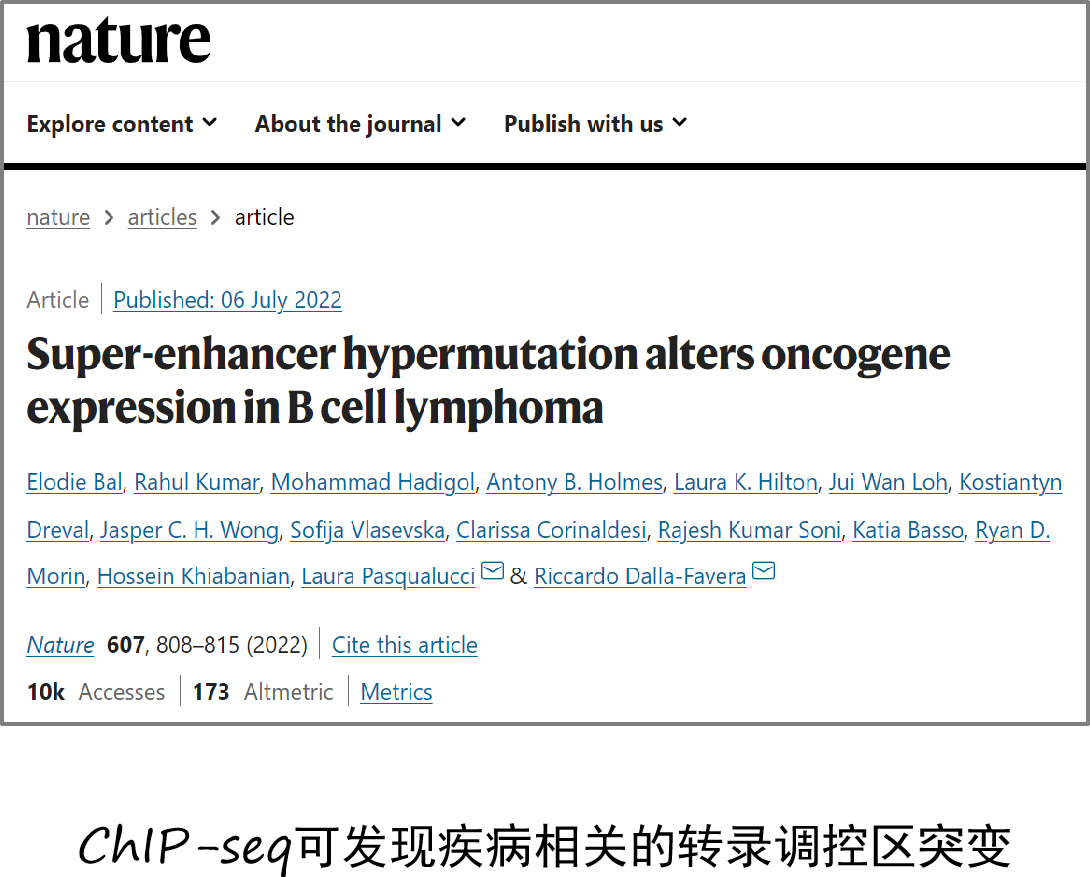View author Mohammad Hadigol
The width and height of the screenshot is (1090, 877).
[x=372, y=483]
